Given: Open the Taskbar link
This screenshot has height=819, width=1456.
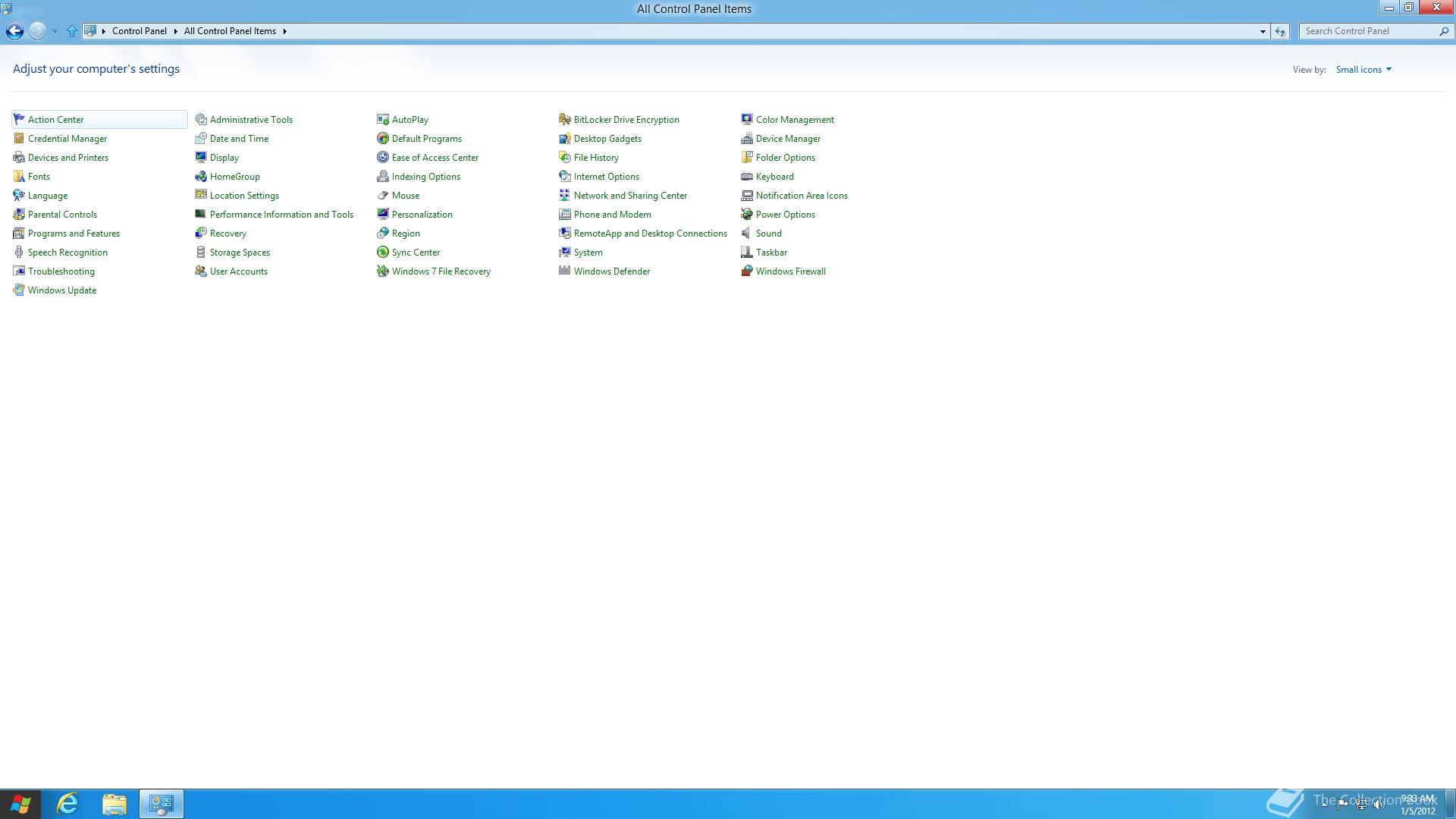Looking at the screenshot, I should pyautogui.click(x=771, y=253).
